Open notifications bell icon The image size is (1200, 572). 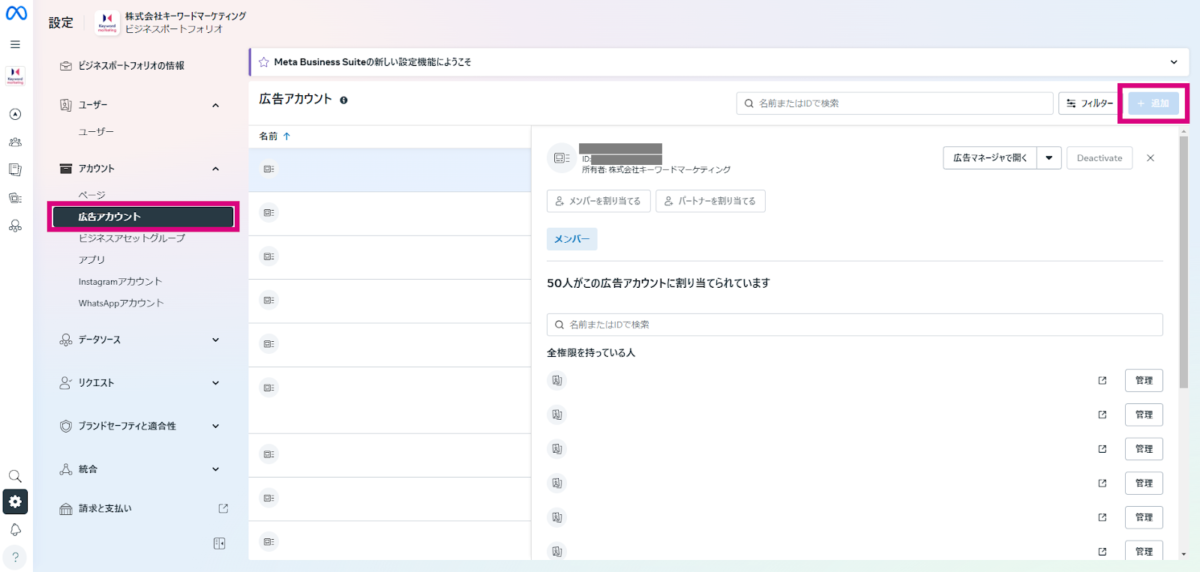(x=15, y=529)
